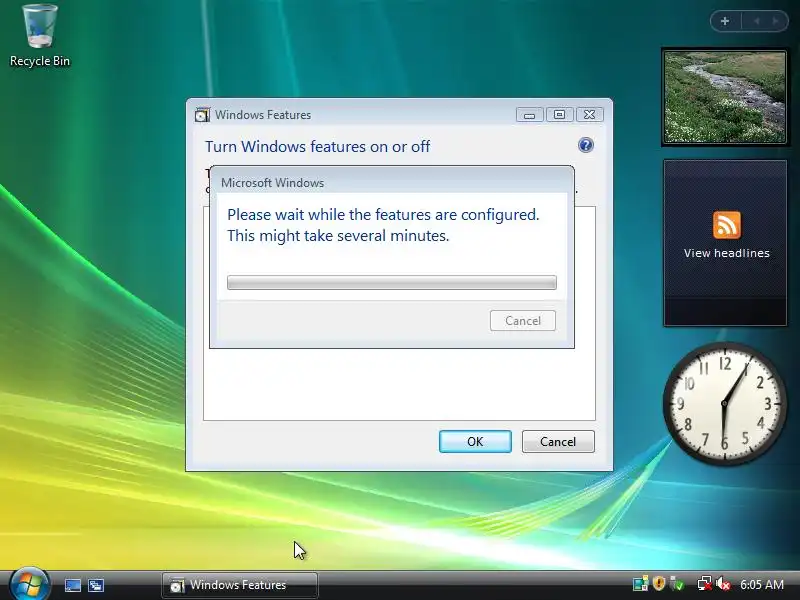This screenshot has height=600, width=800.
Task: Click View headlines in the feed gadget
Action: 727,253
